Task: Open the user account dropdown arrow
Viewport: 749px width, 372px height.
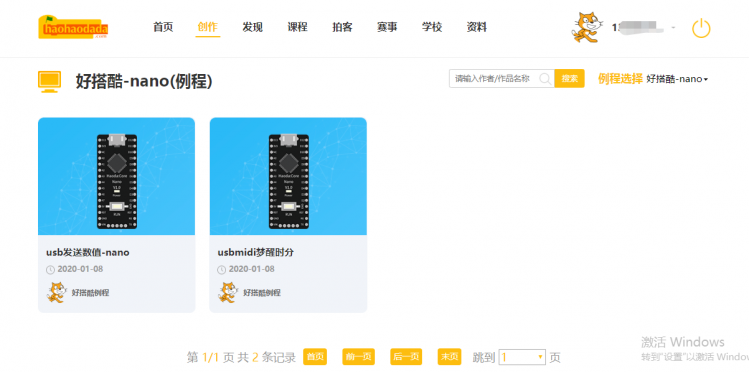Action: tap(673, 28)
